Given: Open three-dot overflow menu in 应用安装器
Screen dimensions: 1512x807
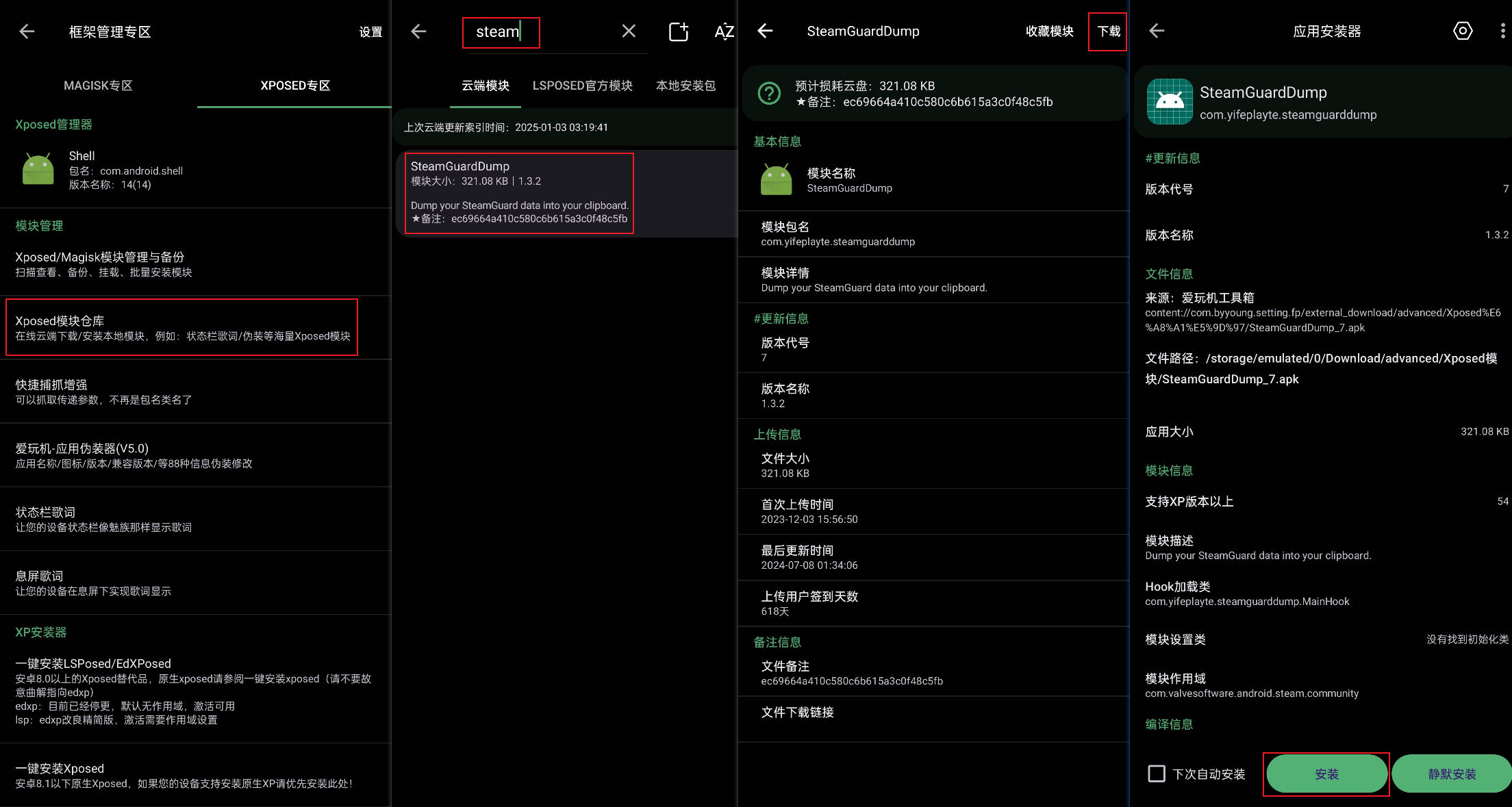Looking at the screenshot, I should [1502, 31].
